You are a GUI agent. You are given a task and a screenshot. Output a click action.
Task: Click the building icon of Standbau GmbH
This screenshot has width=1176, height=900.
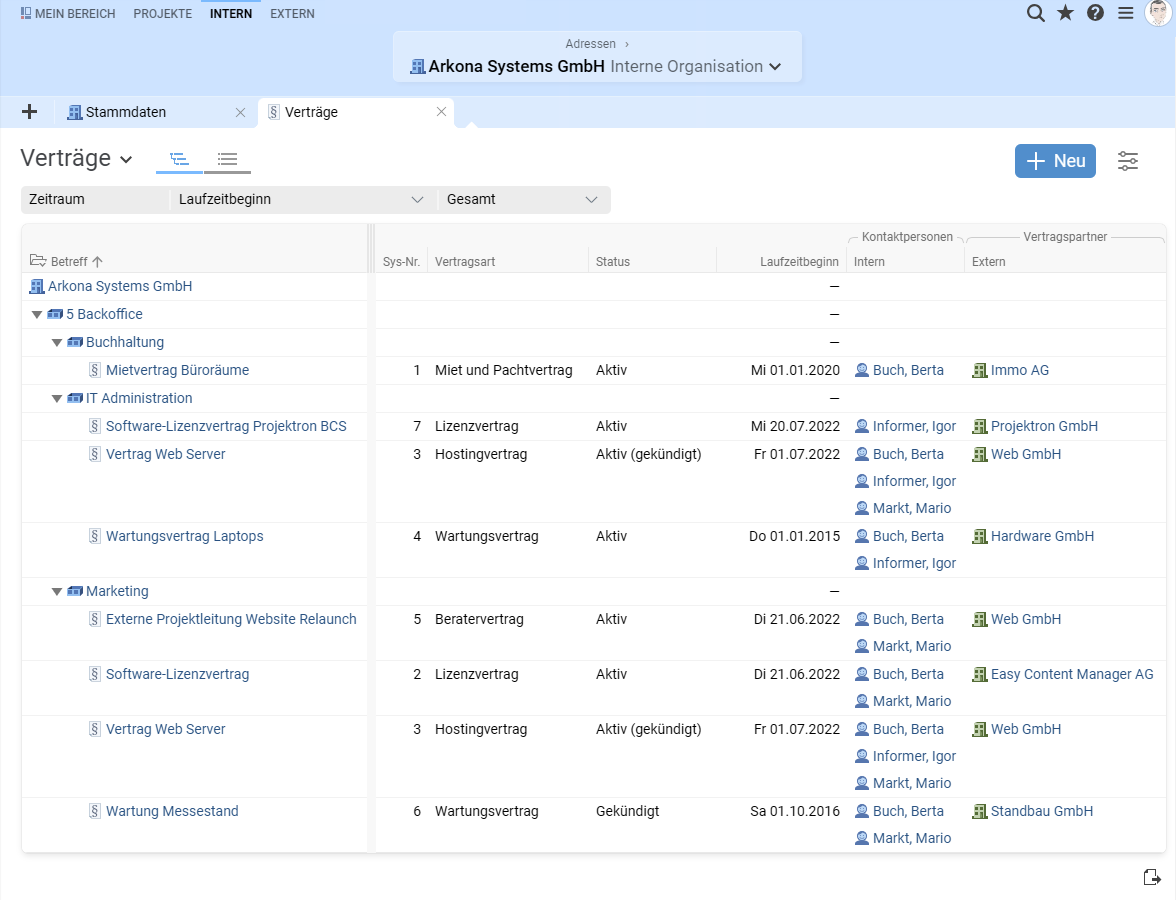980,812
